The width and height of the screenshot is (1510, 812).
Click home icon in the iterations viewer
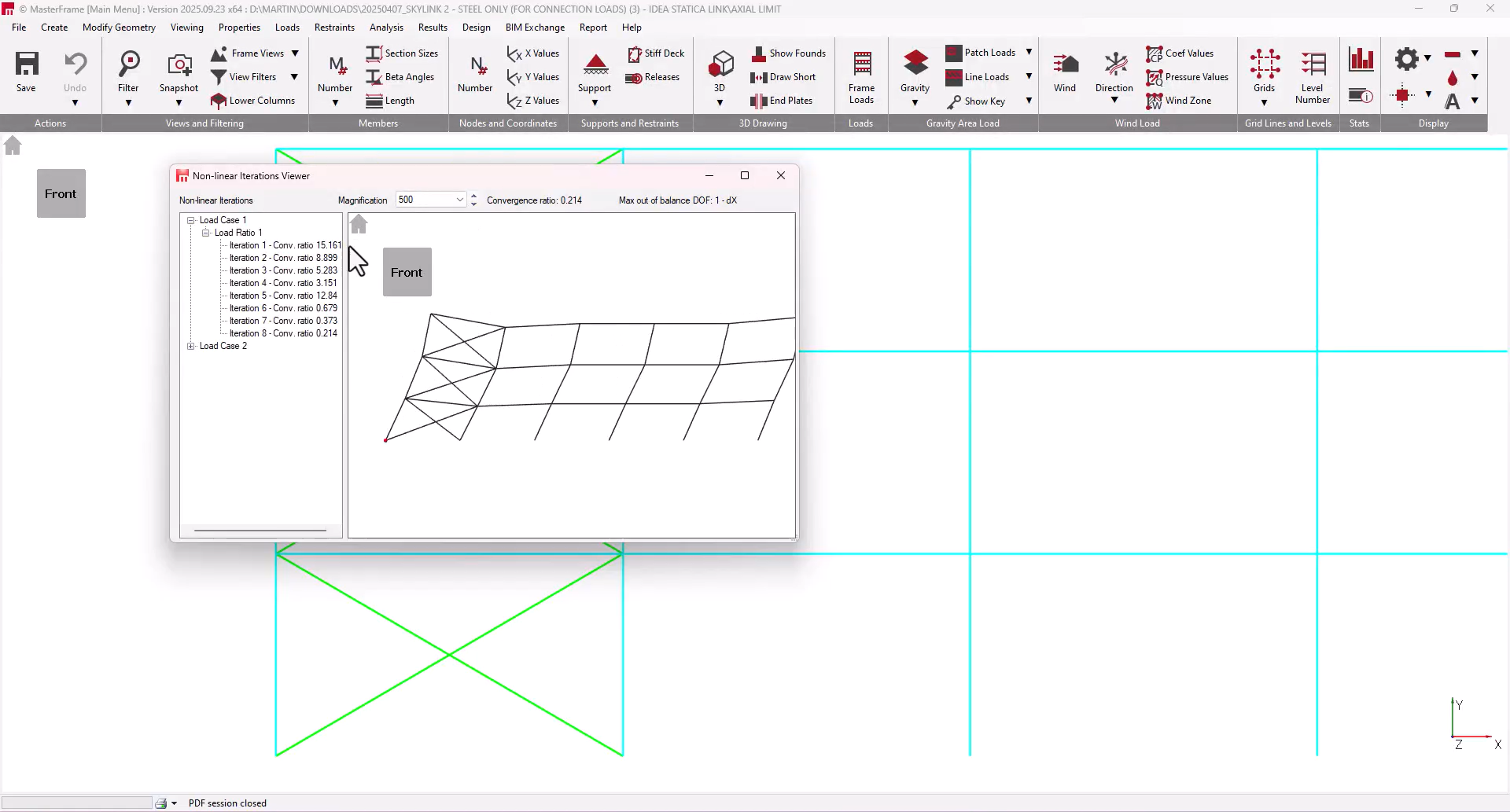359,224
